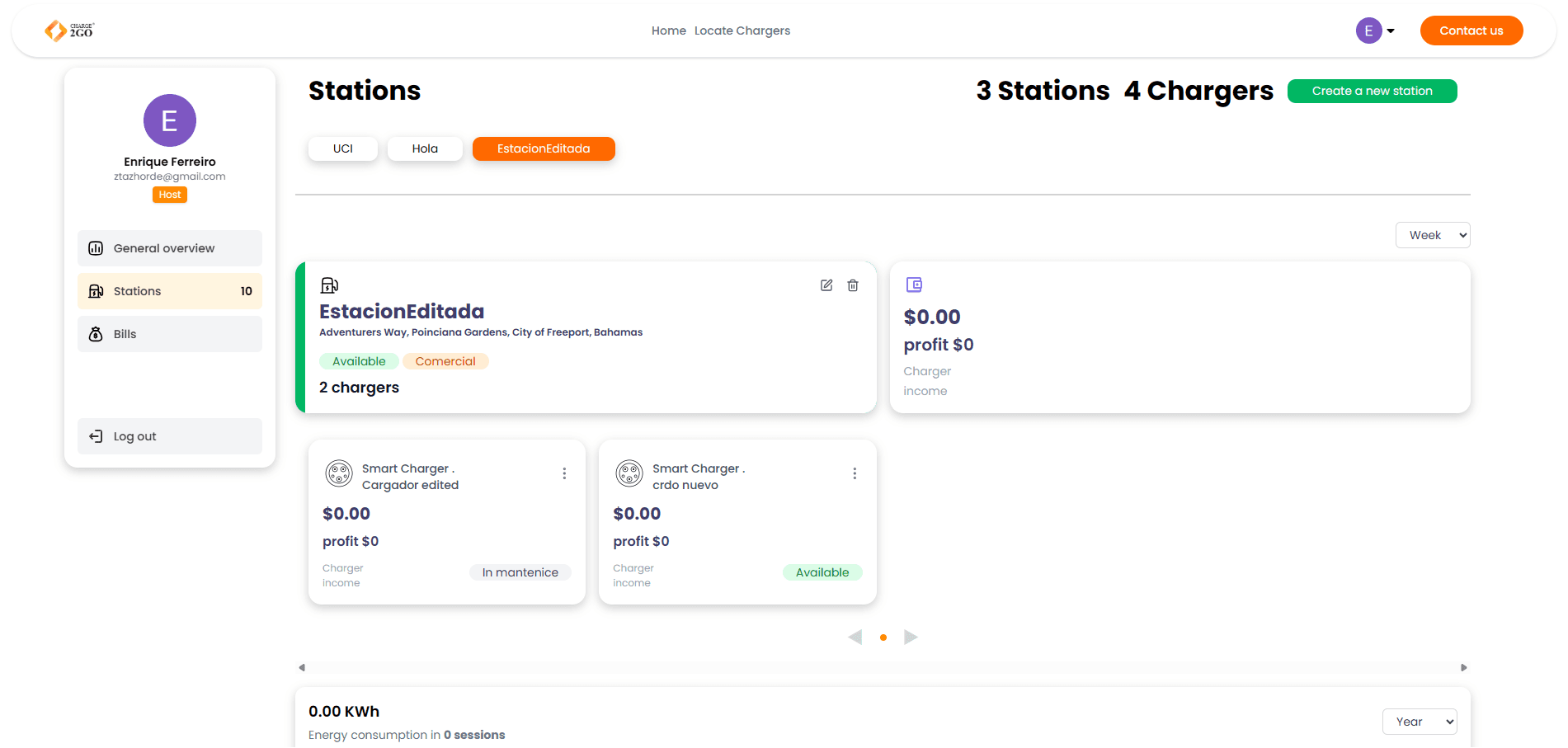Click the Stations gas pump sidebar icon
This screenshot has height=748, width=1568.
(x=96, y=291)
